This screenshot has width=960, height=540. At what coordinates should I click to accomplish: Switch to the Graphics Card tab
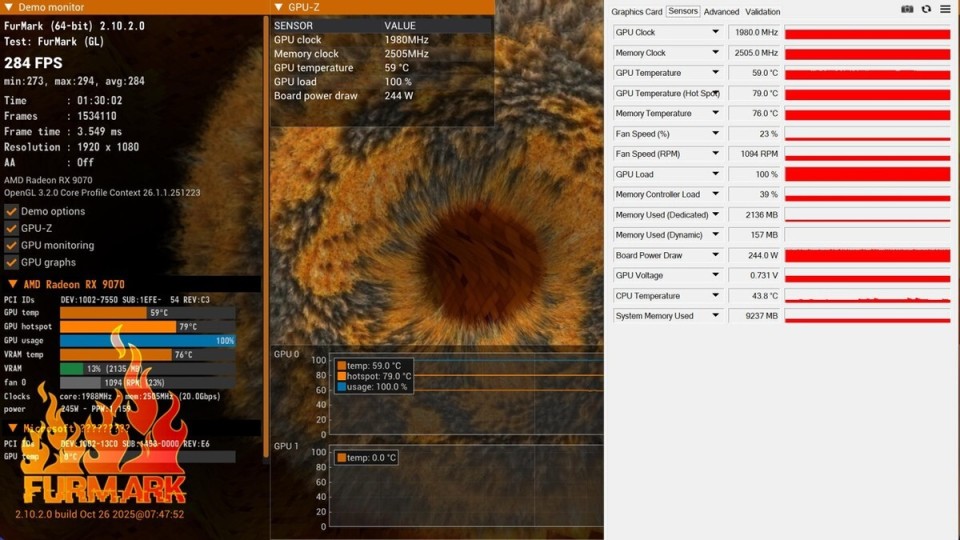pyautogui.click(x=636, y=12)
